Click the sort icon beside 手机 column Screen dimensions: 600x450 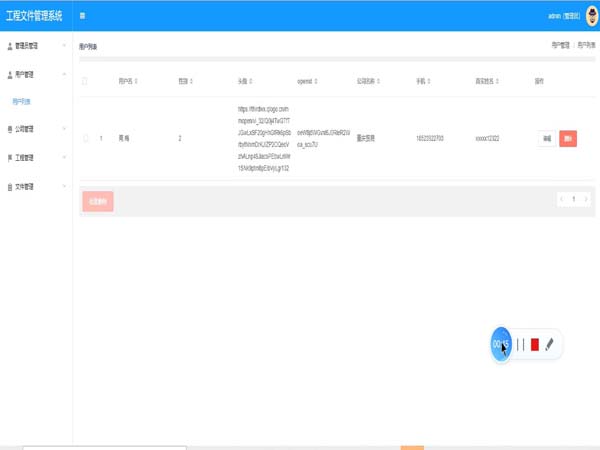coord(431,80)
